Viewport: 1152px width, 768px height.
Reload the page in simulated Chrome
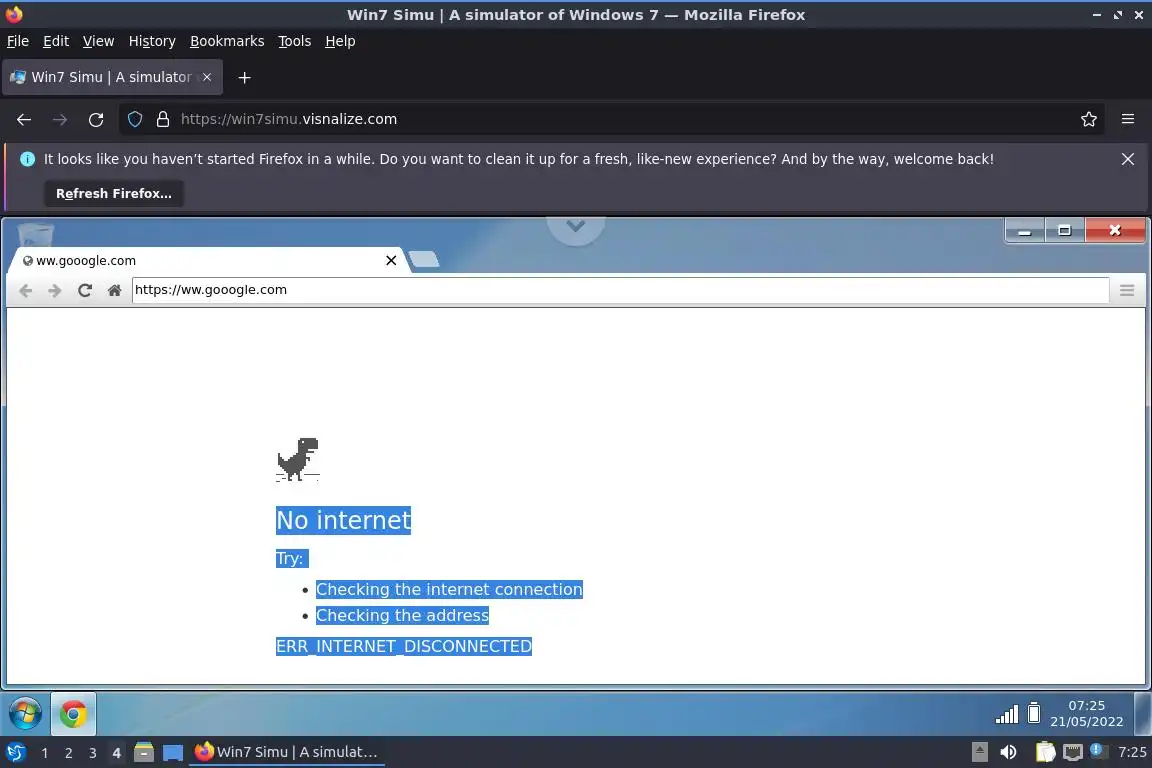84,290
